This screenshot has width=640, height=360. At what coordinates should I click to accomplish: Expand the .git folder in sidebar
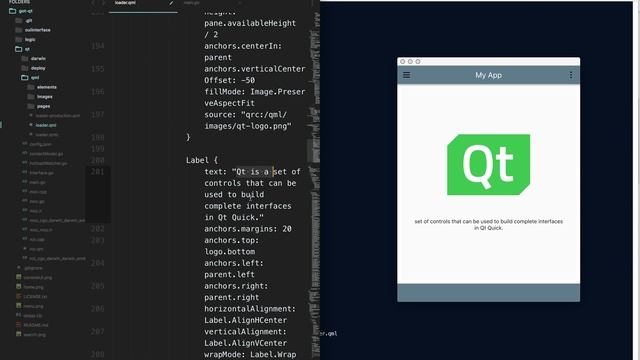pos(28,20)
